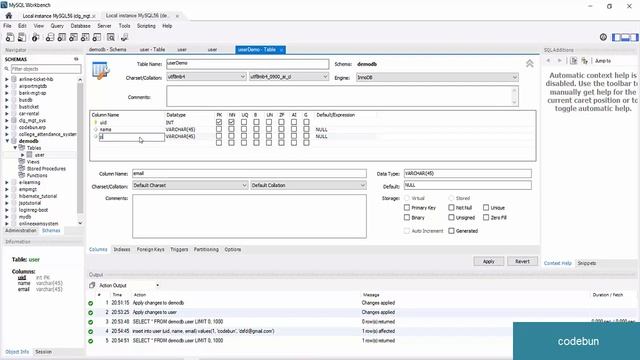Click the Apply button
Screen dimensions: 640x360
pyautogui.click(x=489, y=261)
